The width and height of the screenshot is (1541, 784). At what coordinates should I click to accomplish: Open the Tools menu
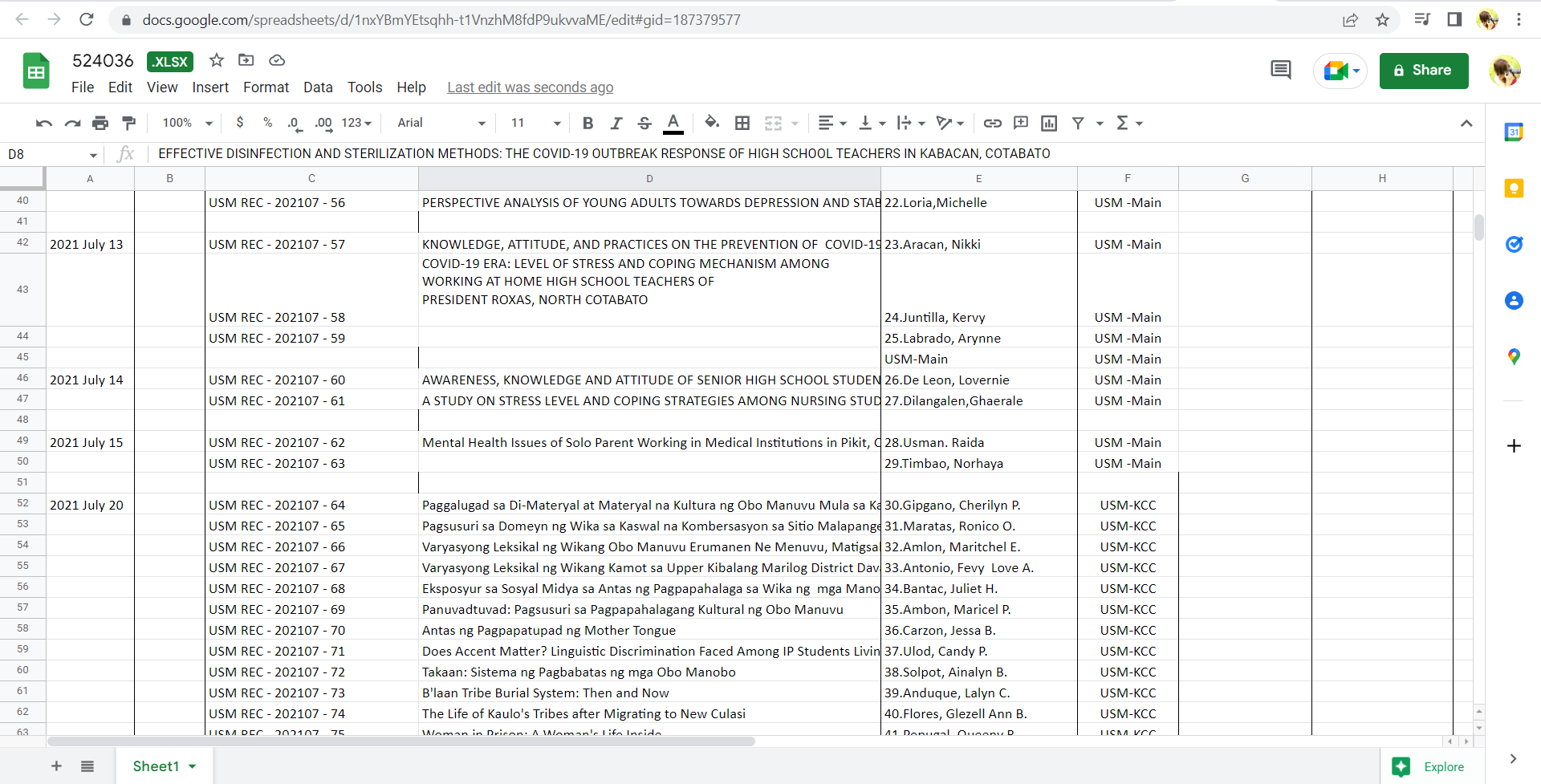tap(364, 87)
